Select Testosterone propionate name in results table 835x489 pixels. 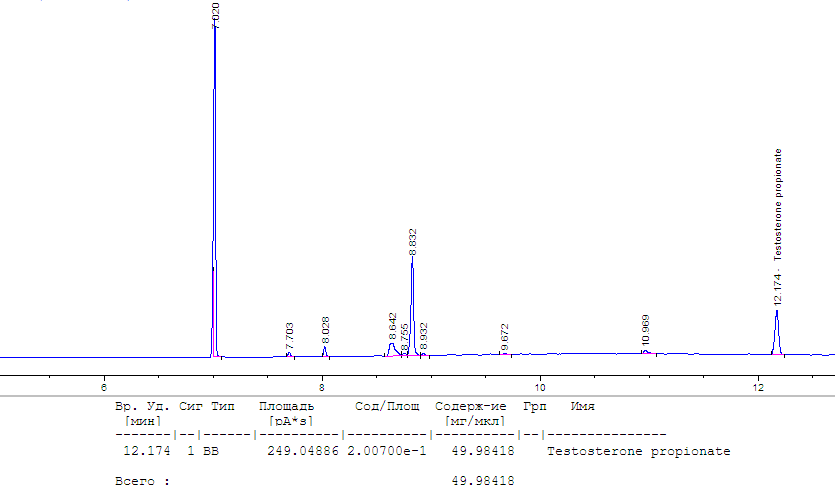[x=639, y=451]
